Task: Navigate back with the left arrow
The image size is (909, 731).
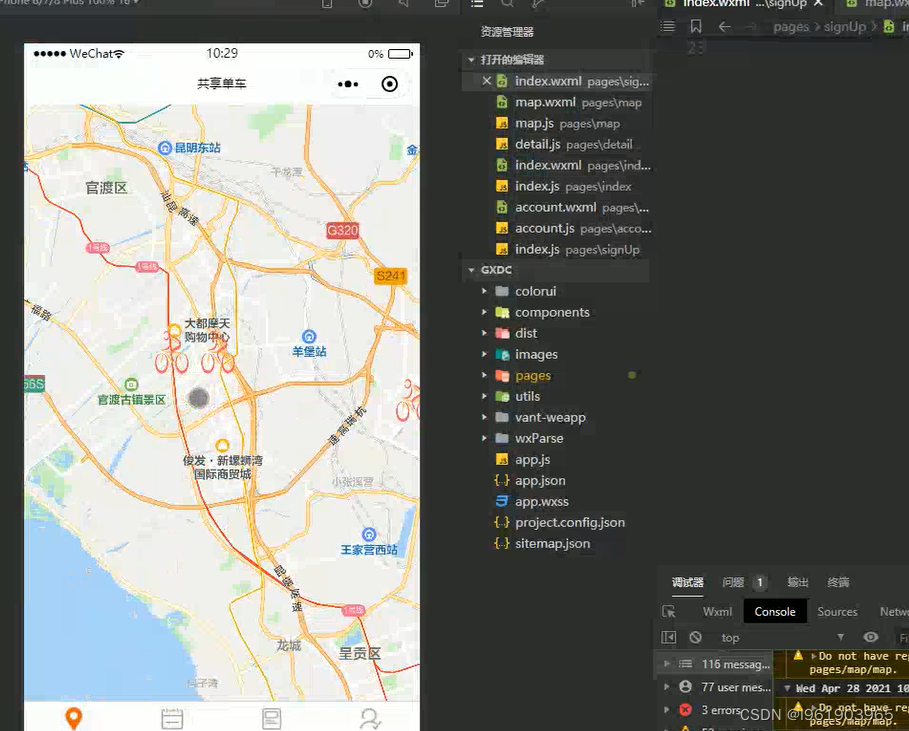Action: point(725,26)
